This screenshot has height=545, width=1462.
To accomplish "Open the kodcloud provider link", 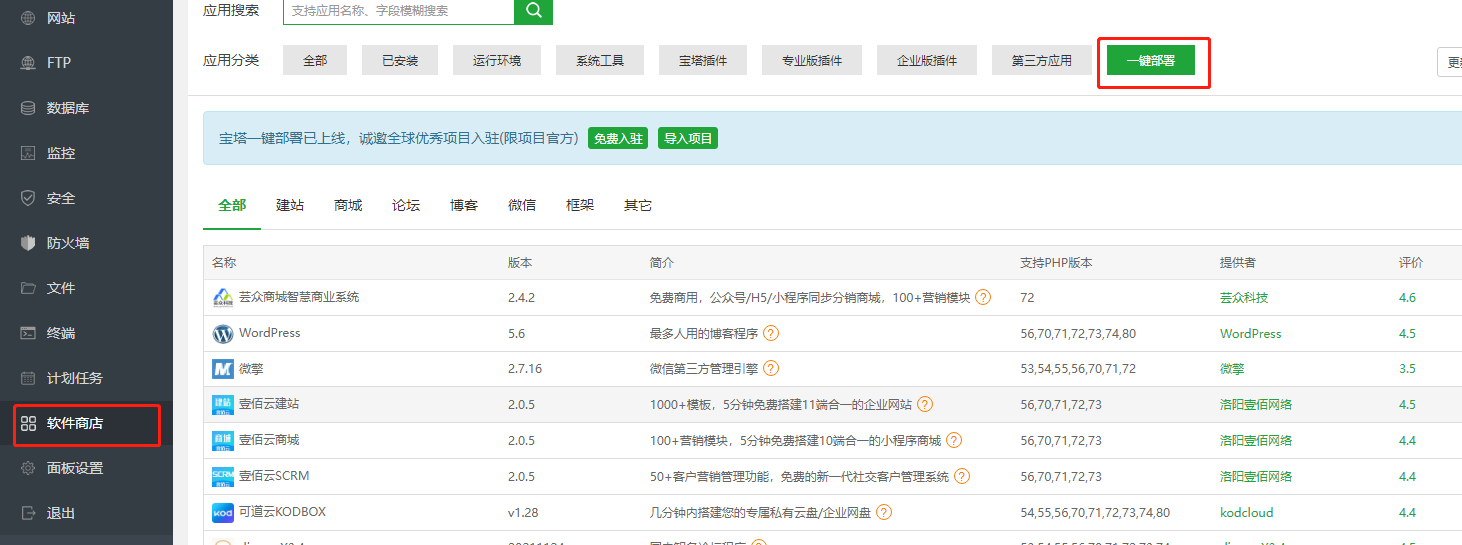I will tap(1246, 513).
